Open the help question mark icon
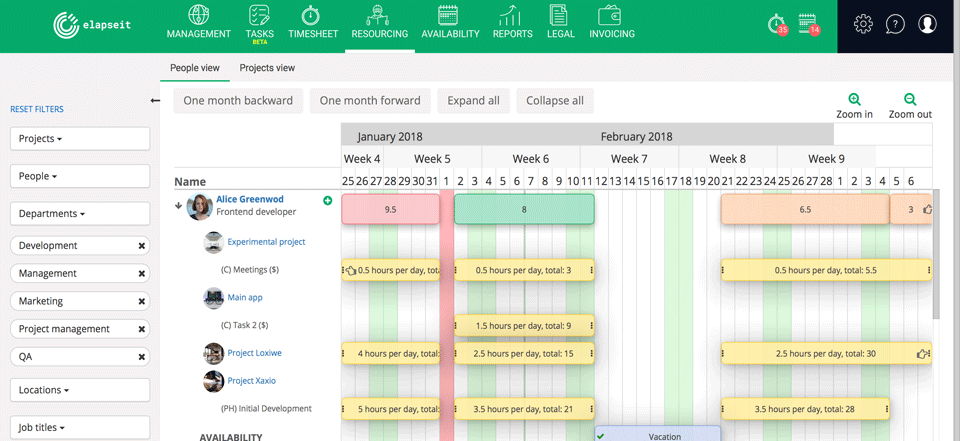Screen dimensions: 960x441 click(x=895, y=24)
